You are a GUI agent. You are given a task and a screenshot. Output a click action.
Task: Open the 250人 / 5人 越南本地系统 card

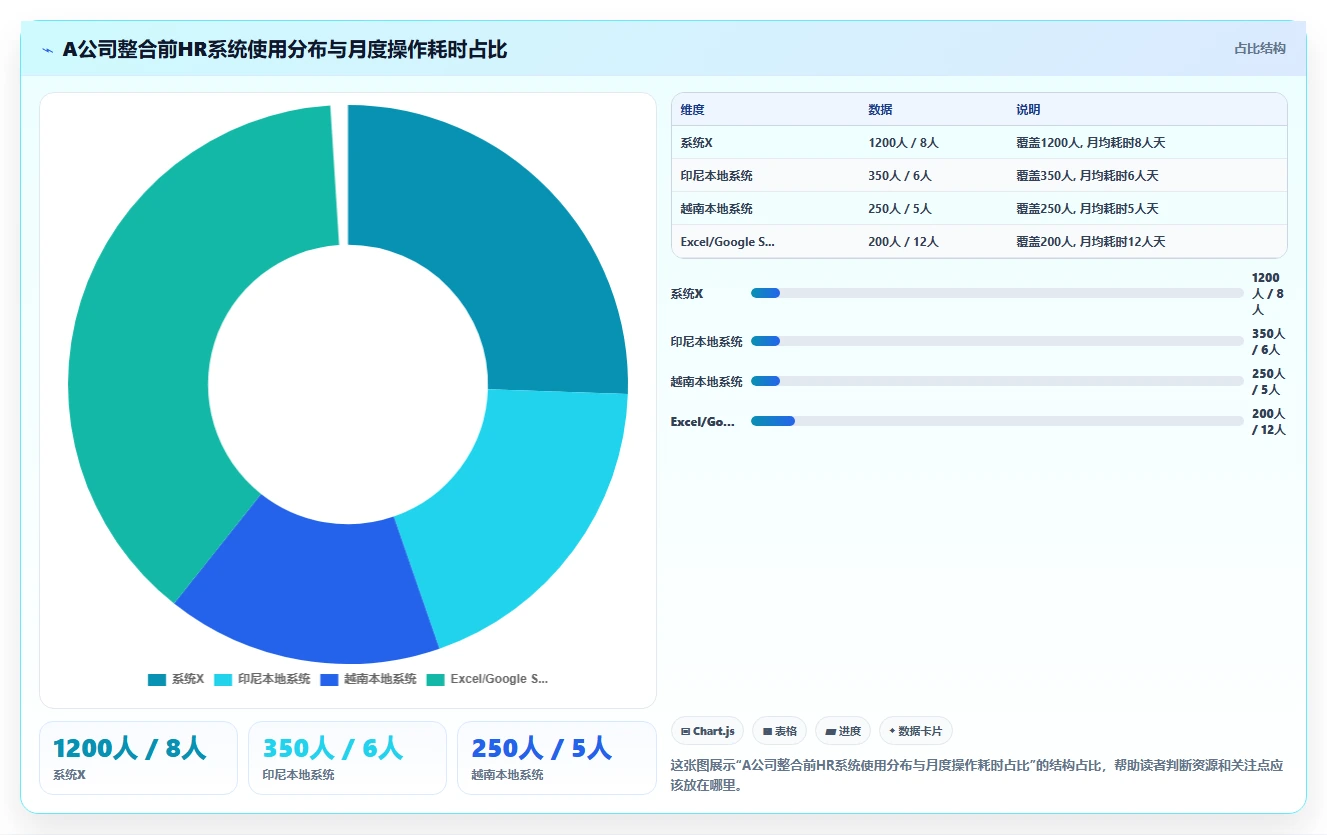click(556, 758)
